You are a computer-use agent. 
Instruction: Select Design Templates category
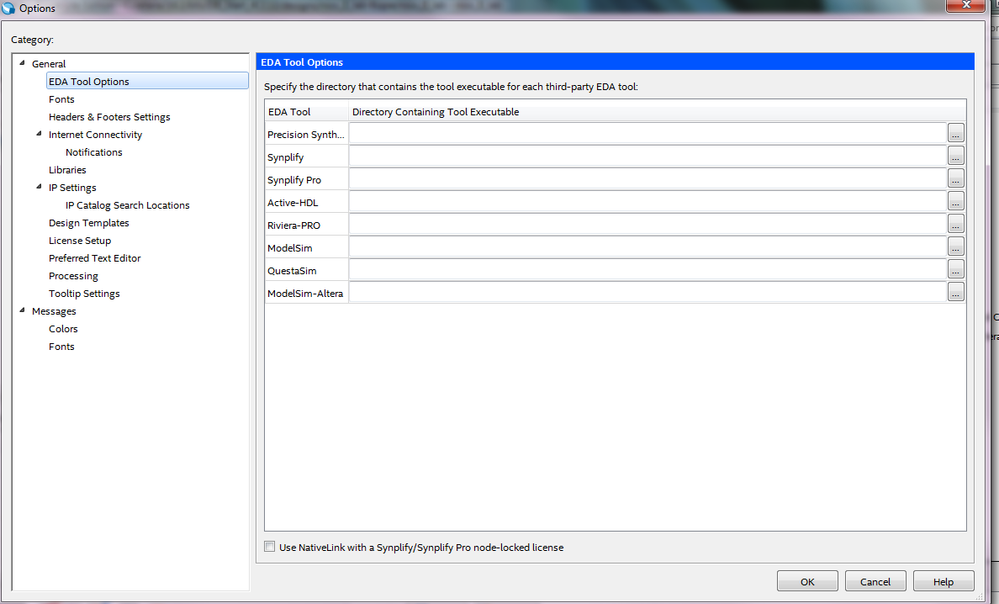[x=89, y=223]
